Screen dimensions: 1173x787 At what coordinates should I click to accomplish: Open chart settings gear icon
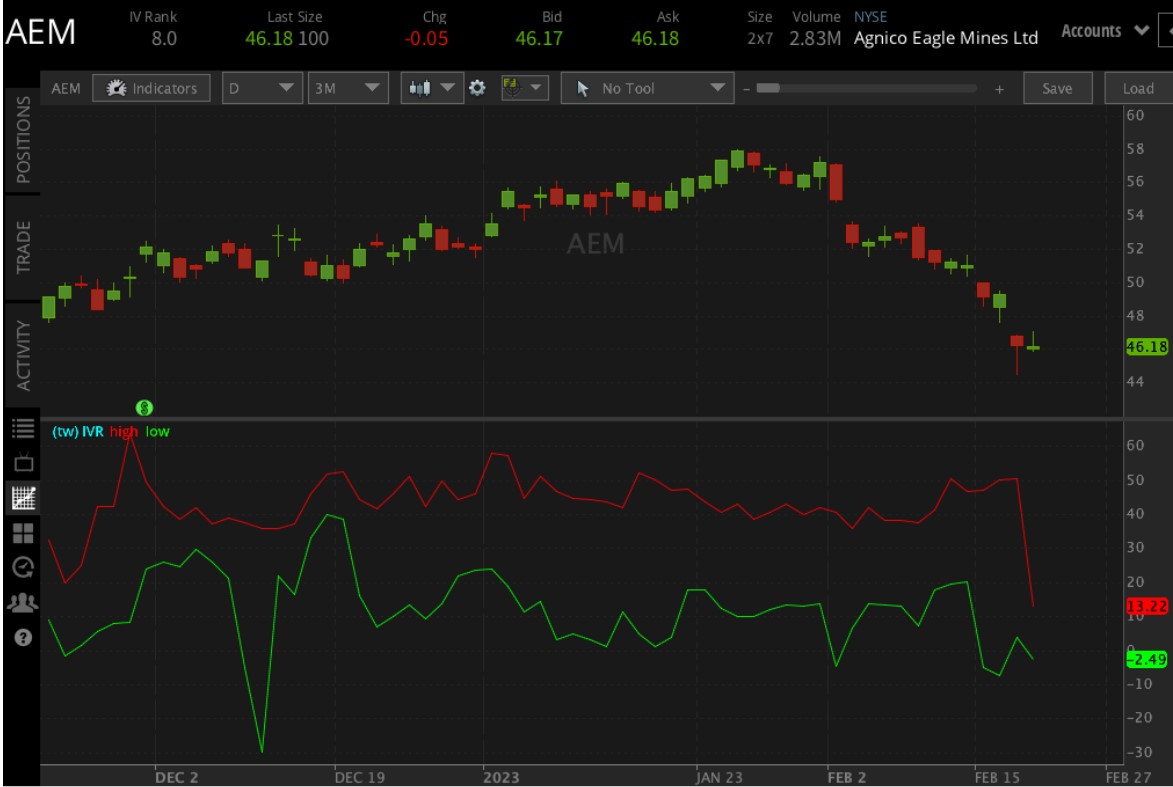(x=477, y=88)
